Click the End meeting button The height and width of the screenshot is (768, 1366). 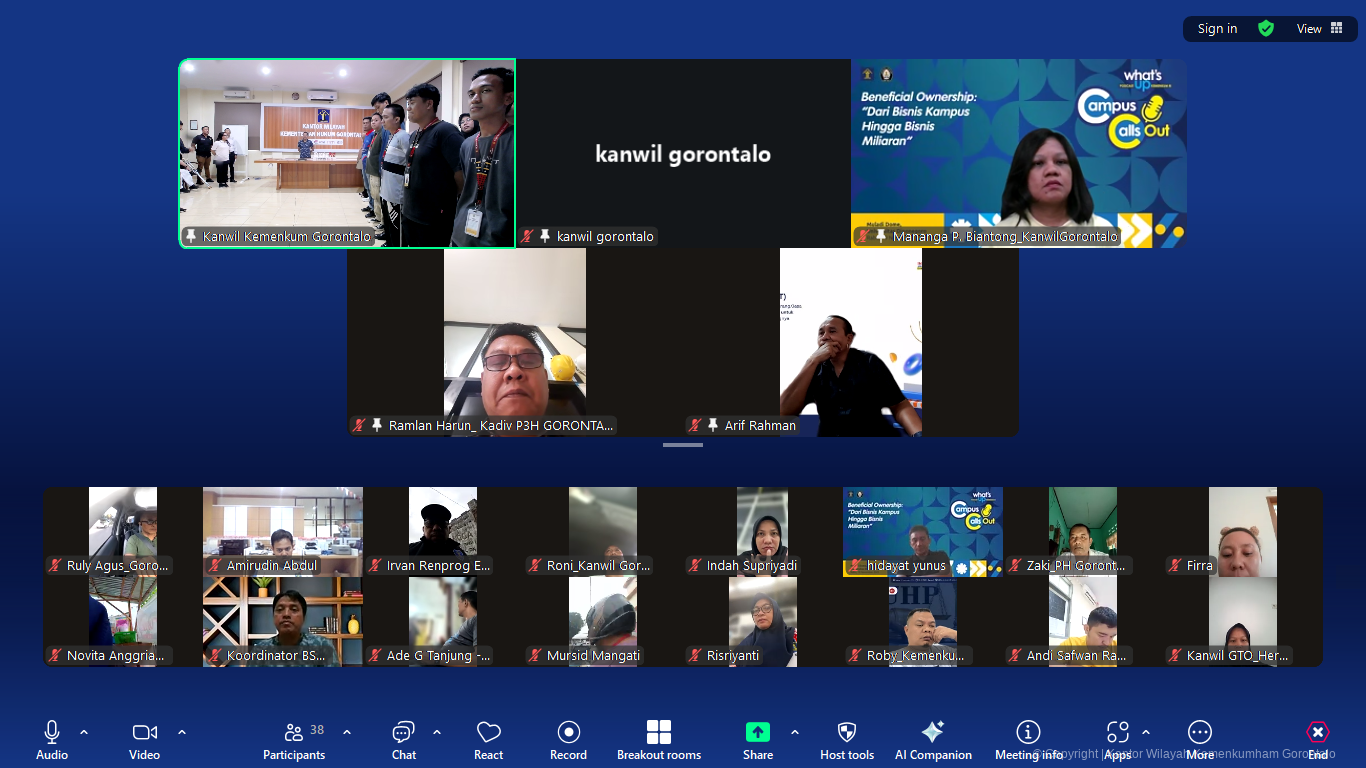[1317, 733]
